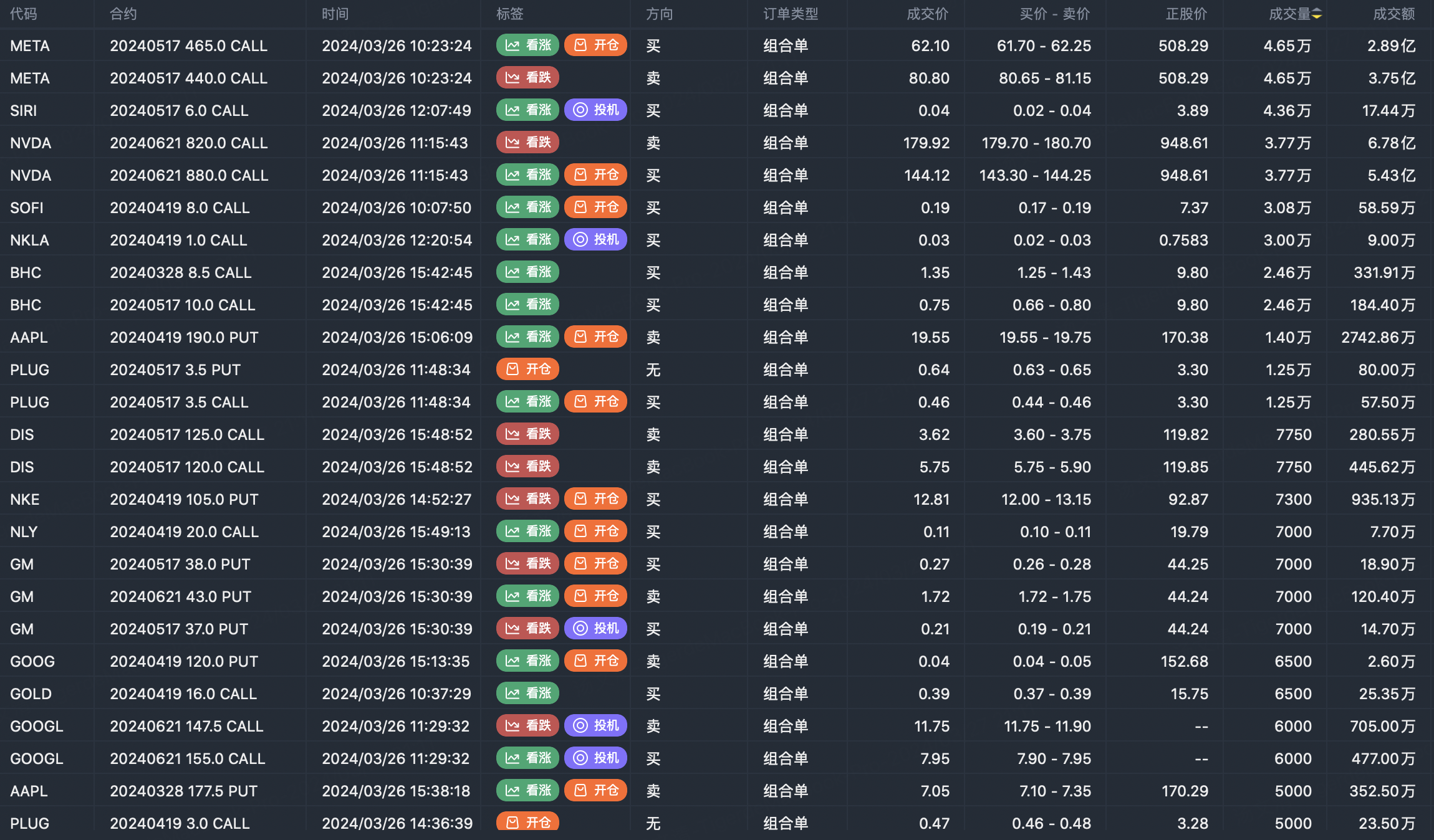Click the 标签 column header
The width and height of the screenshot is (1434, 840).
pos(509,14)
